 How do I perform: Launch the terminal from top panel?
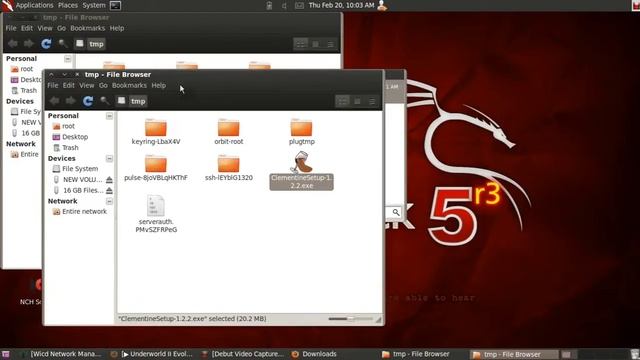click(x=116, y=6)
